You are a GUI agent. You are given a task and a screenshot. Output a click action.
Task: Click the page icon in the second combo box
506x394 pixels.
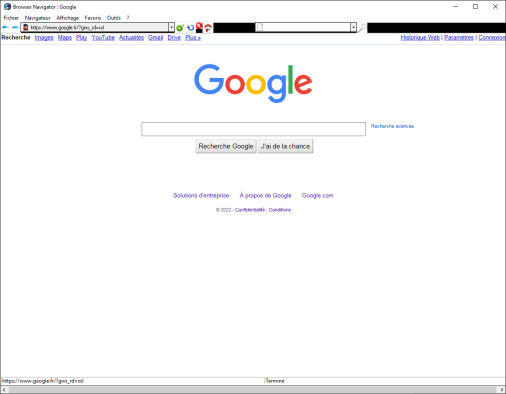click(x=260, y=27)
